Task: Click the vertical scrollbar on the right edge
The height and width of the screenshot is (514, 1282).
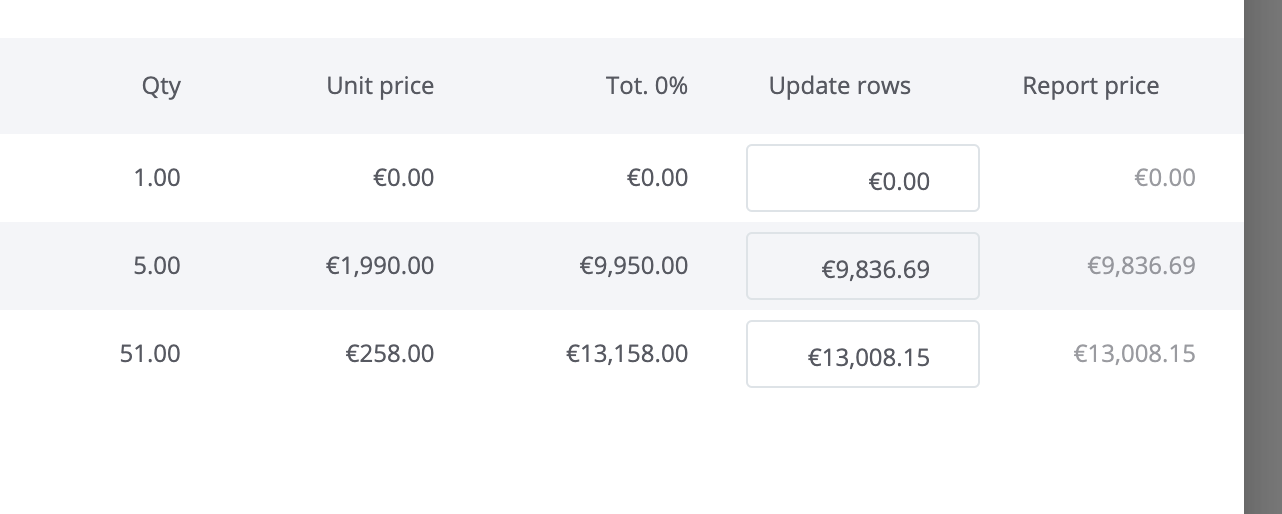Action: tap(1263, 257)
